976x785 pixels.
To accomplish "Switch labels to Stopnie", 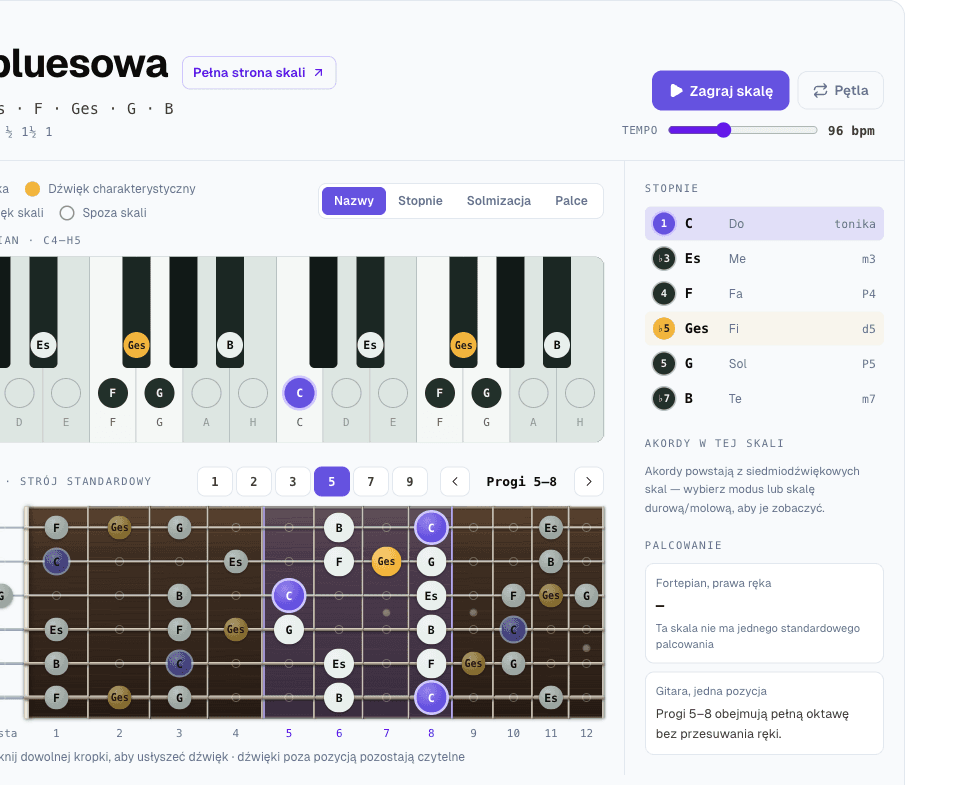I will click(x=420, y=200).
